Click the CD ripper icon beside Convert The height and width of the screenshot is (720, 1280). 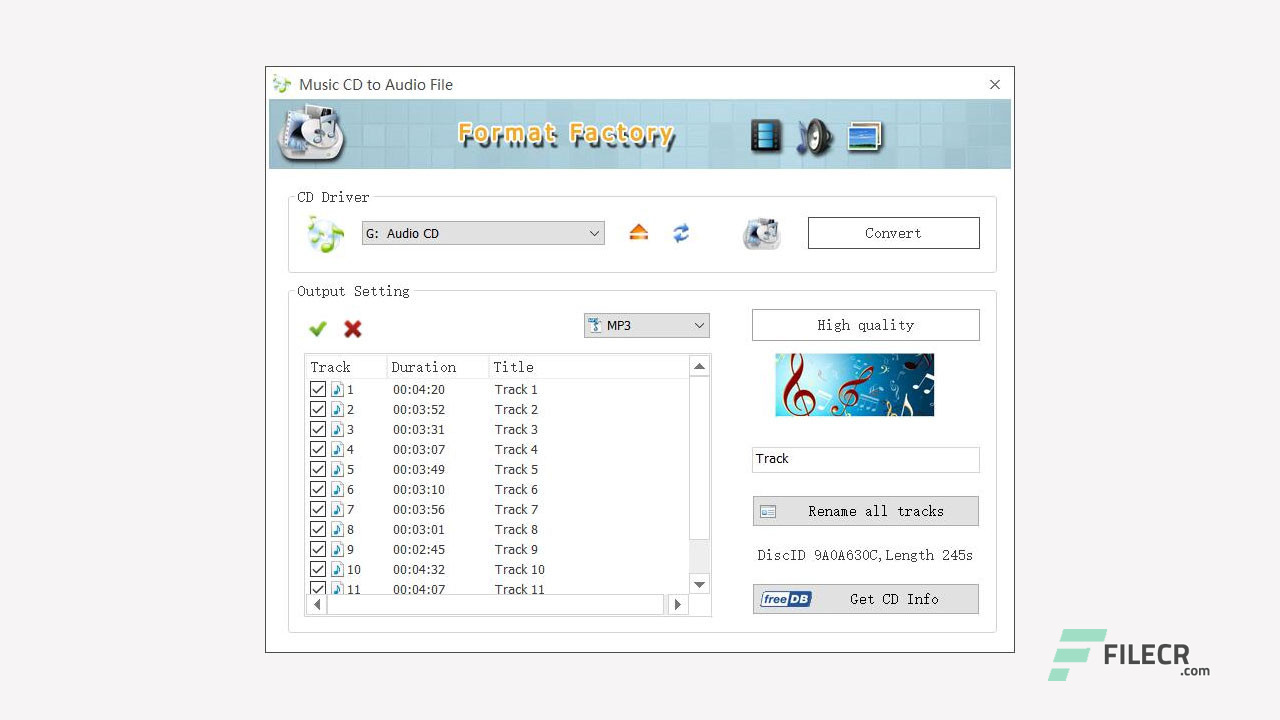[x=761, y=234]
